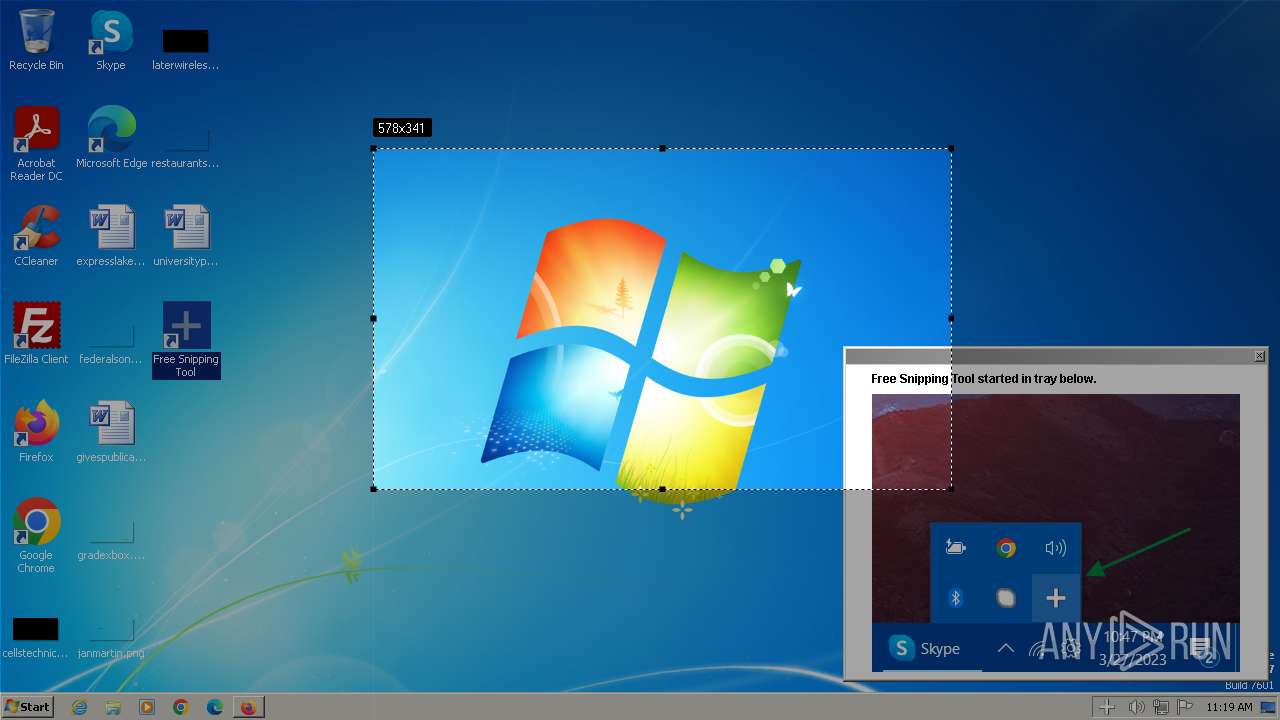This screenshot has height=720, width=1280.
Task: Select the gradexbox... desktop file
Action: [x=111, y=539]
